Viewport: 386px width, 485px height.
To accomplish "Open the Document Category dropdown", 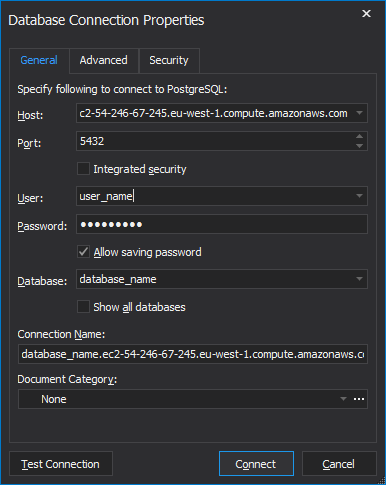I will pos(343,399).
